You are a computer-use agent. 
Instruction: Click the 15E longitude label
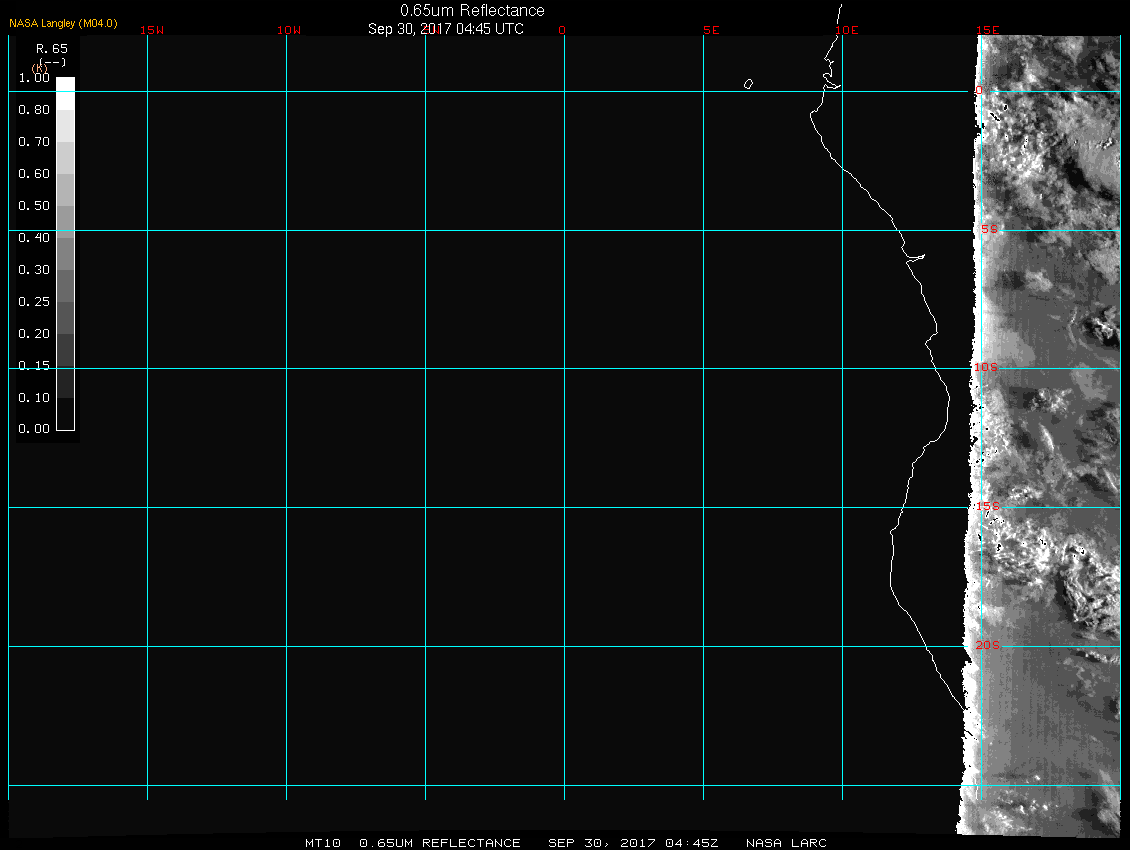988,30
